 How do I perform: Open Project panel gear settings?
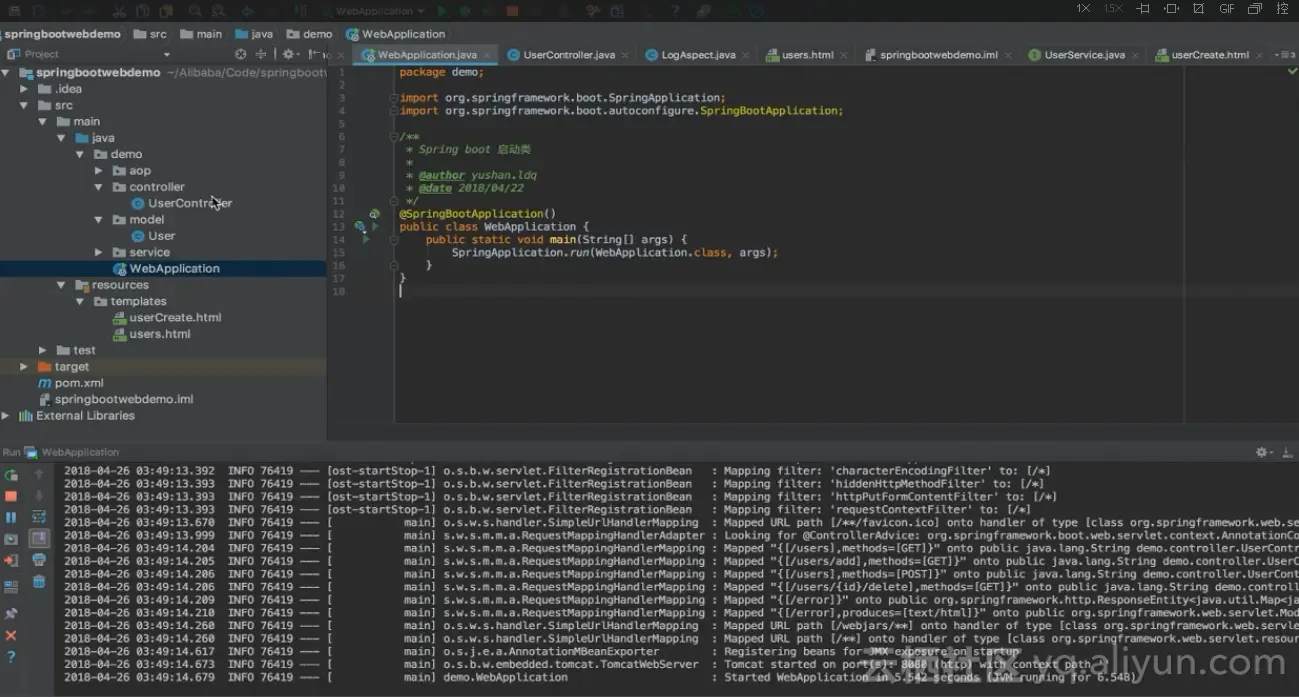(289, 54)
